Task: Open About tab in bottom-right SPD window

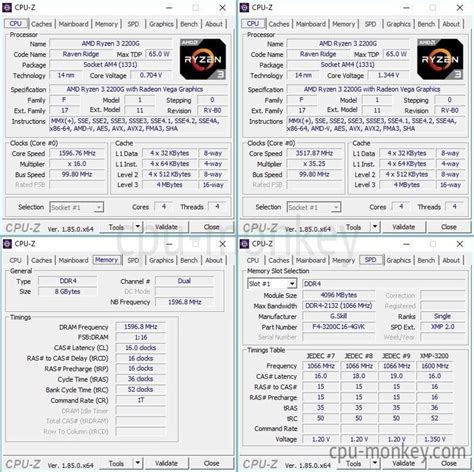Action: pyautogui.click(x=451, y=260)
